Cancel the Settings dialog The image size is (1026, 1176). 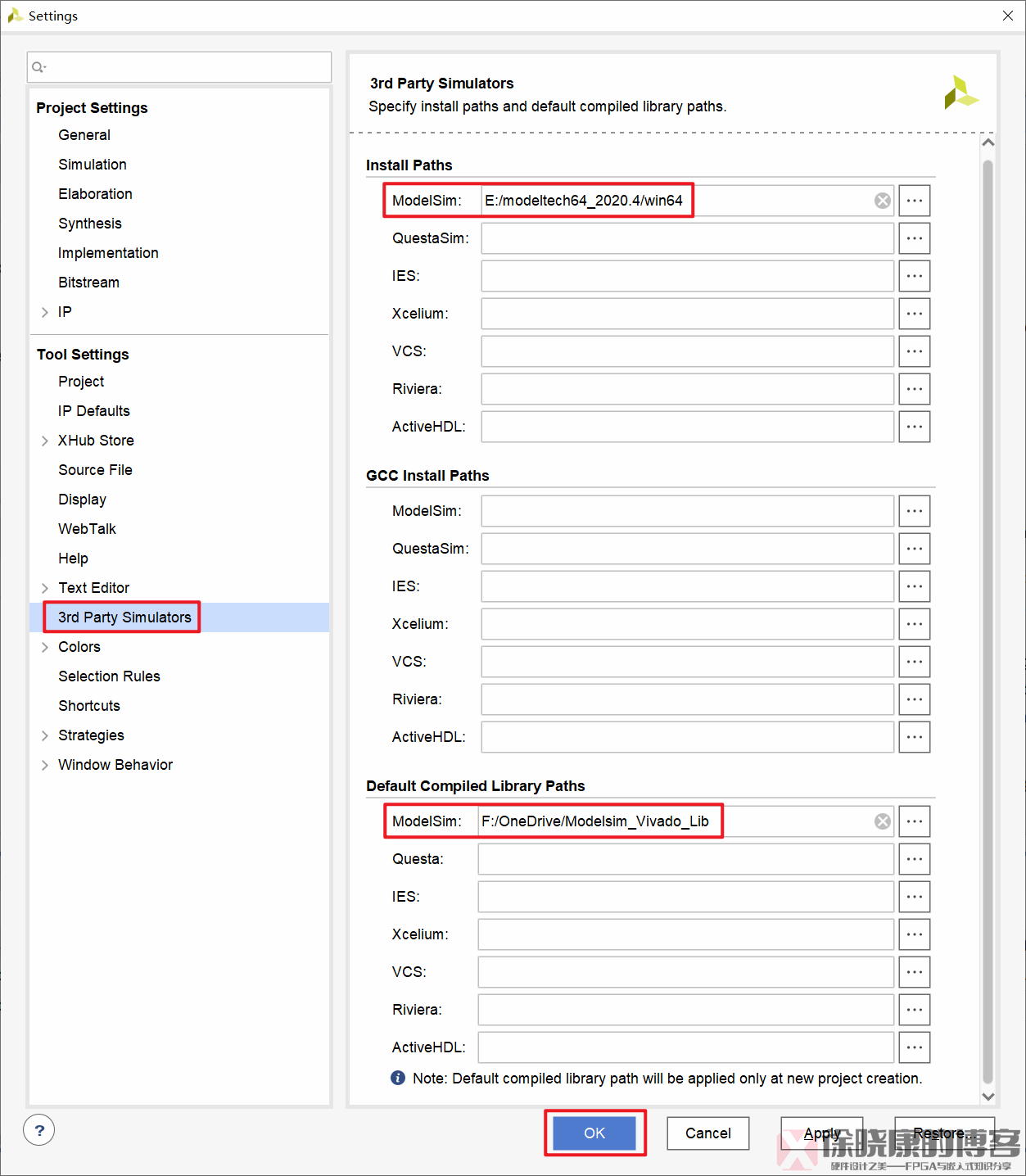pos(708,1133)
